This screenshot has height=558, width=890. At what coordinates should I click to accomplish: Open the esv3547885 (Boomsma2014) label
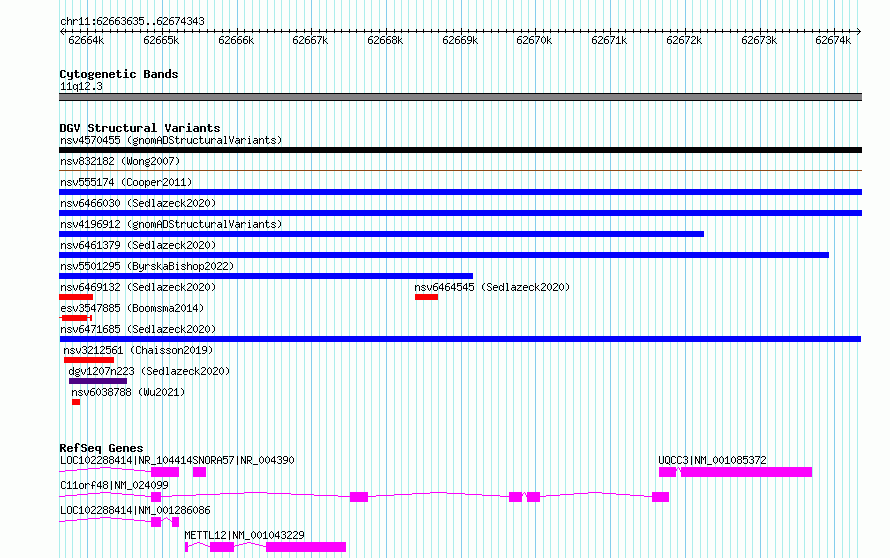click(x=132, y=308)
